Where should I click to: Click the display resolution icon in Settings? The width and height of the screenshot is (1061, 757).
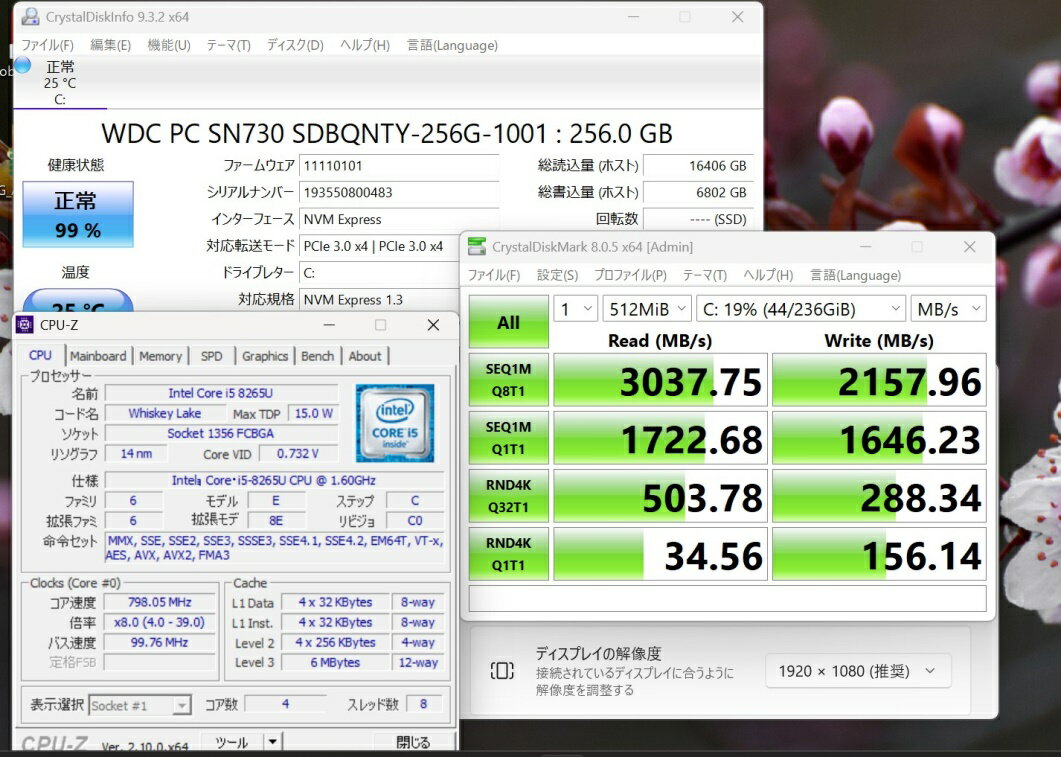502,671
